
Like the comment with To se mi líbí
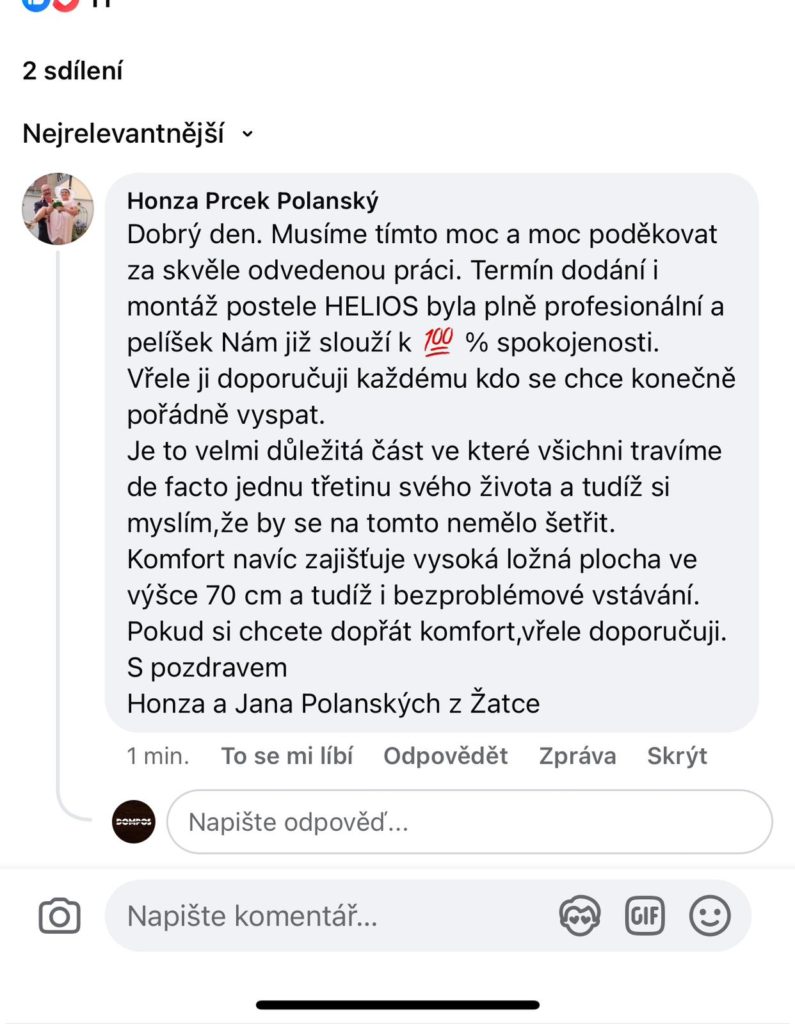287,756
